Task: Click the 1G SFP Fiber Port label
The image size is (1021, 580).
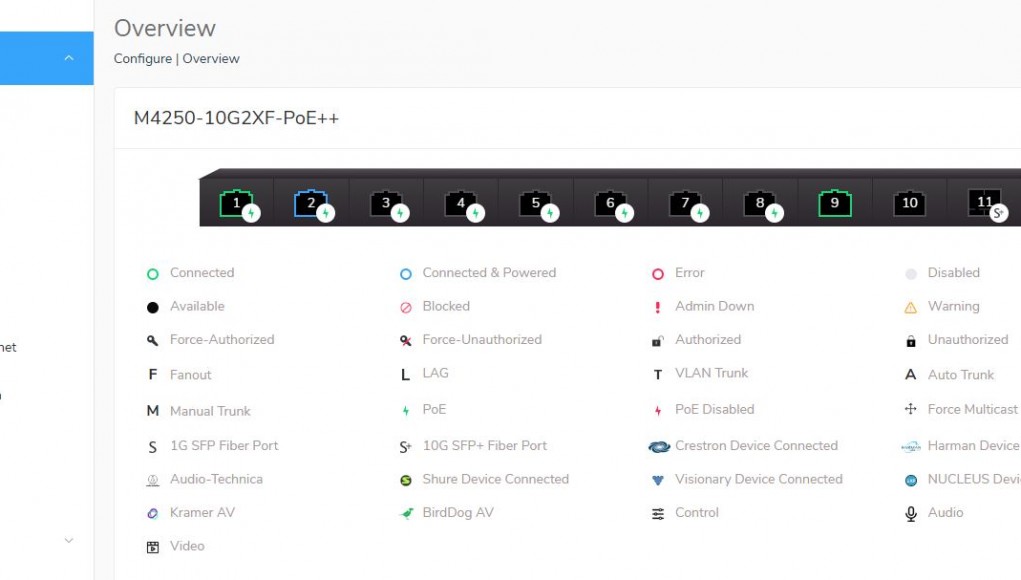Action: pyautogui.click(x=224, y=446)
